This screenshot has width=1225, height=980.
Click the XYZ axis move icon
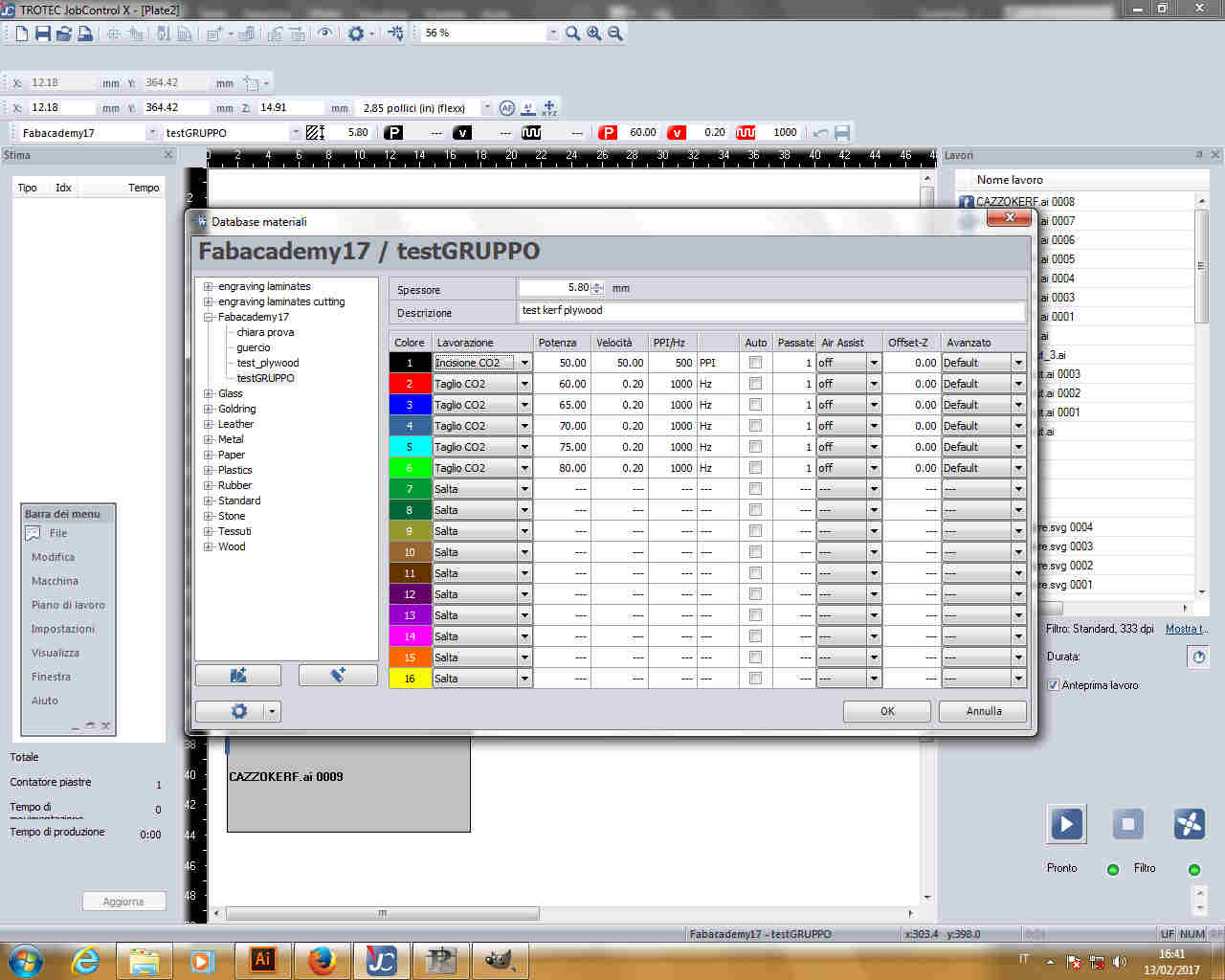pos(549,108)
